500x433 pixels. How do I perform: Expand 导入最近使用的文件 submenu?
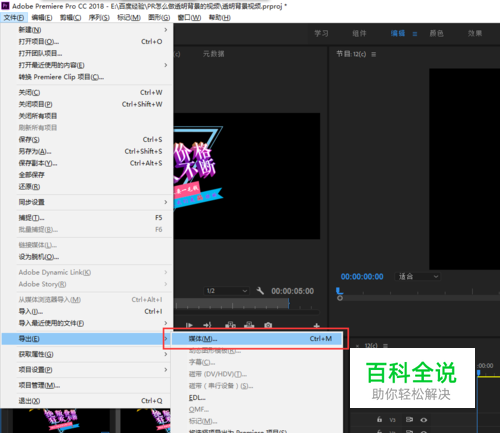pyautogui.click(x=166, y=323)
